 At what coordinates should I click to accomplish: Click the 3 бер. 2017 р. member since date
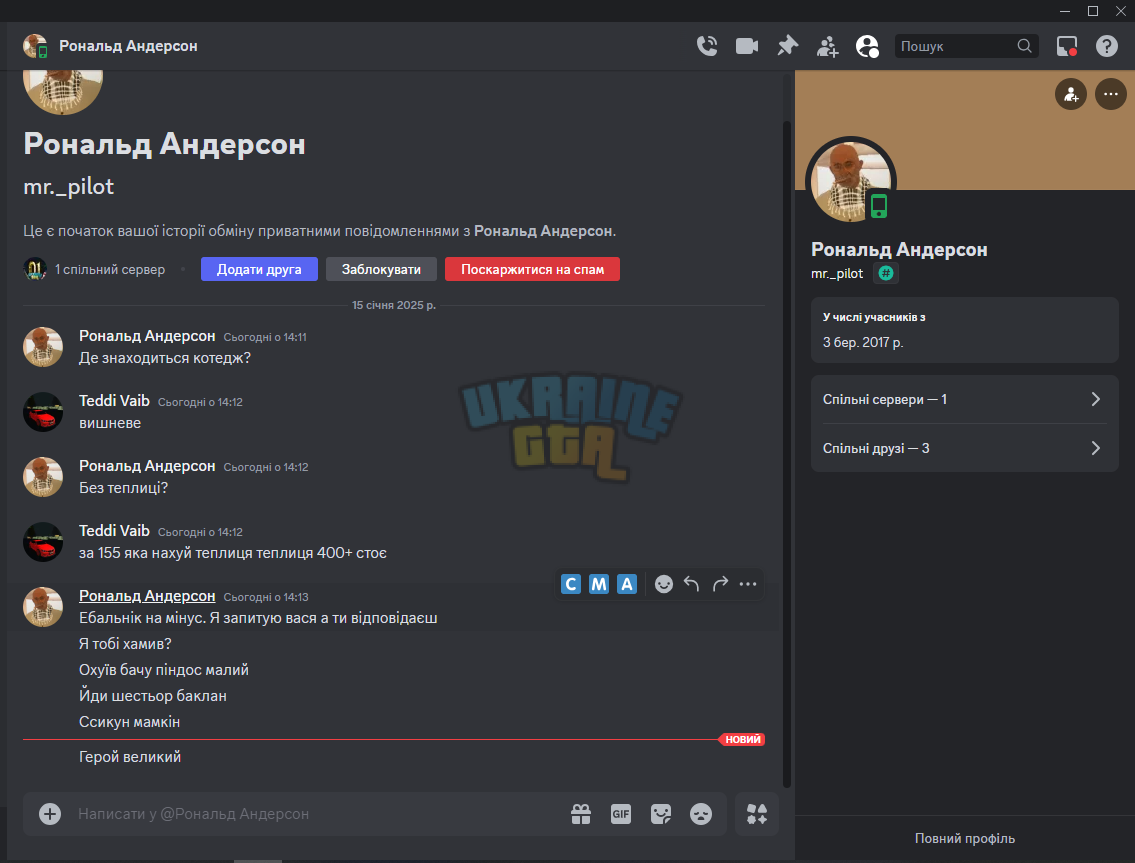[x=863, y=342]
